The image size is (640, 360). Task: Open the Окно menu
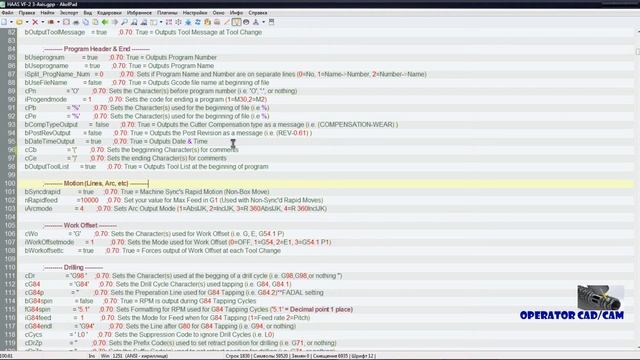(218, 13)
